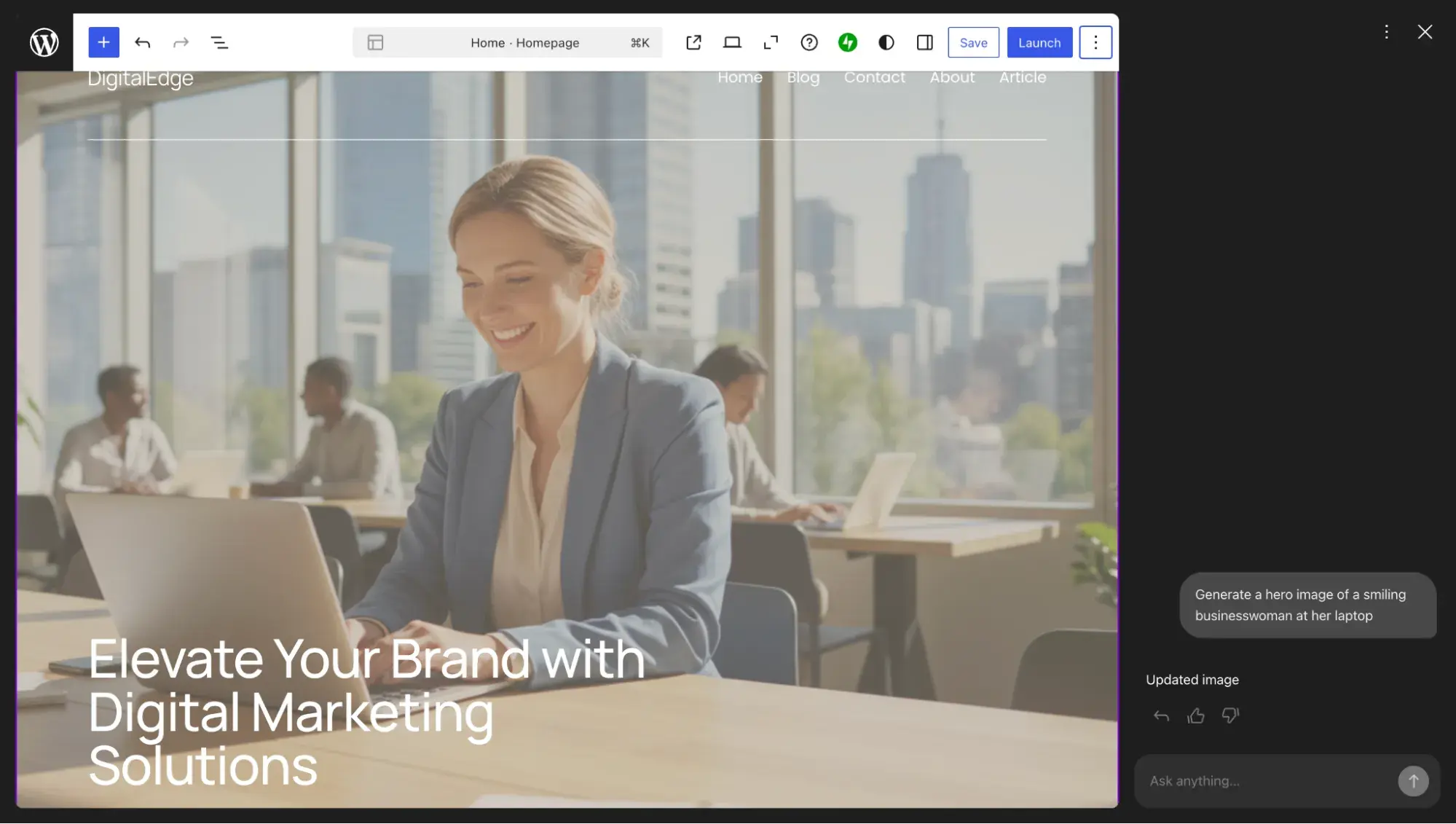Undo the last change
This screenshot has width=1456, height=824.
coord(143,42)
